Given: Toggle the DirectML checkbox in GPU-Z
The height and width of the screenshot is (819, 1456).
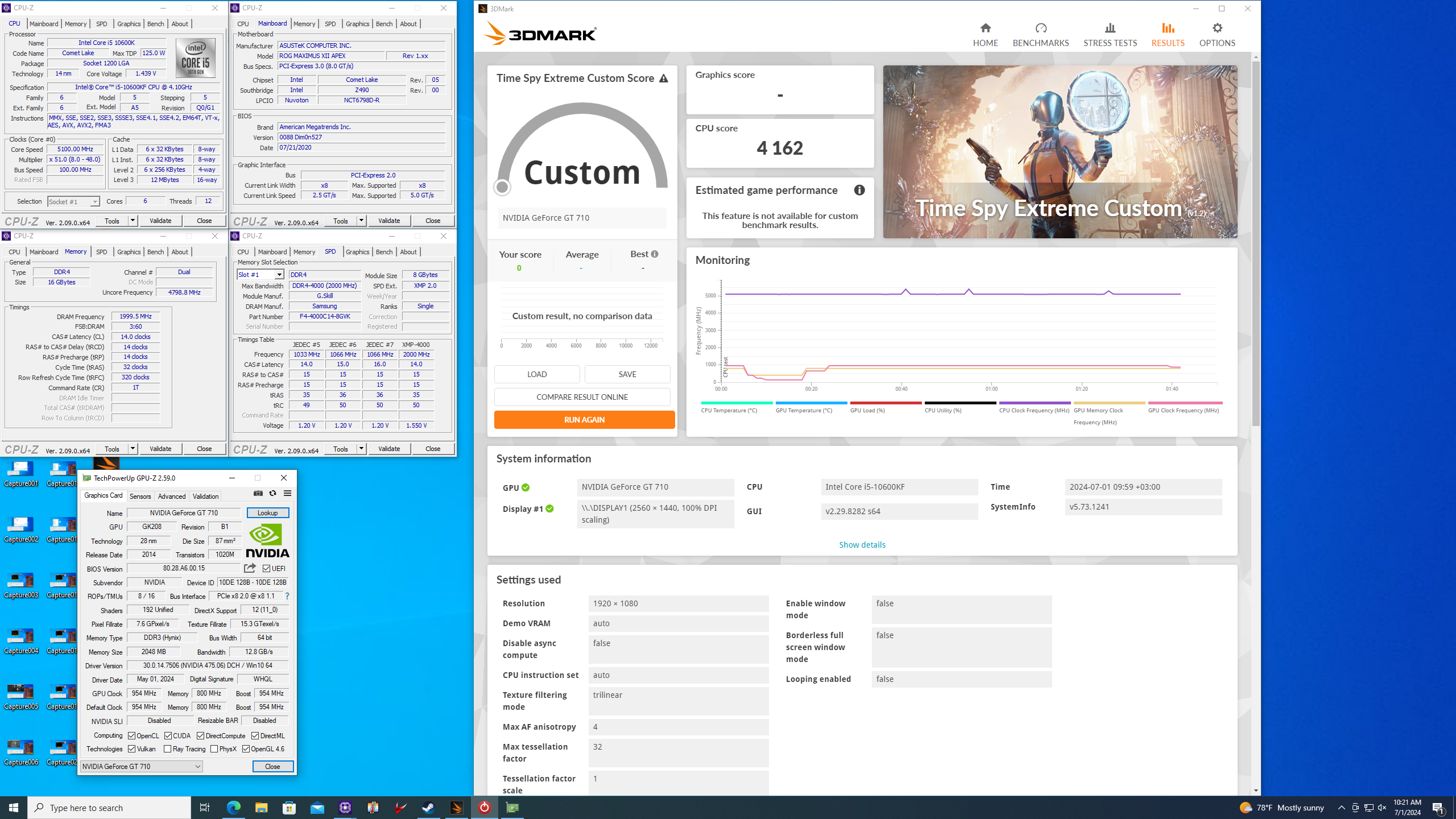Looking at the screenshot, I should tap(255, 736).
